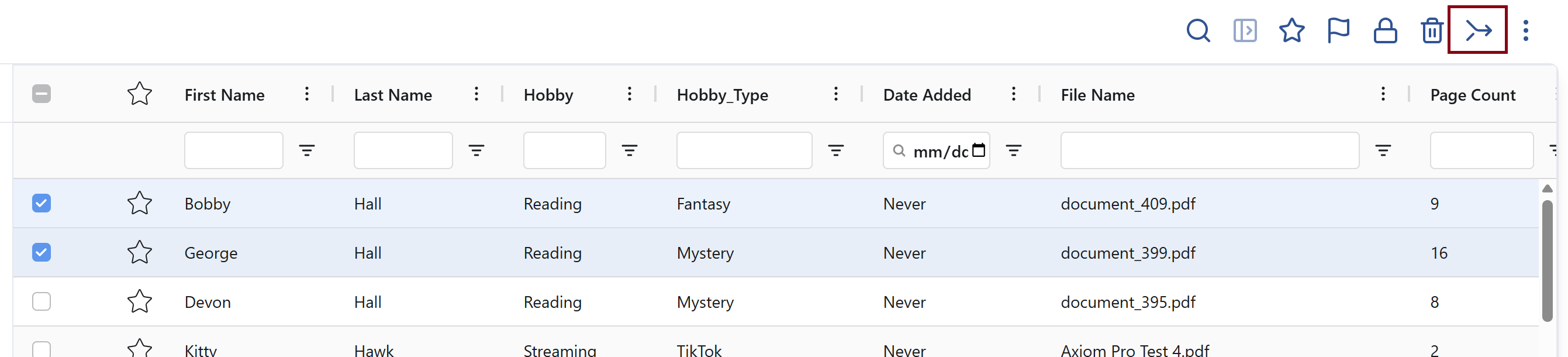Open First Name filter options icon

coord(307,150)
